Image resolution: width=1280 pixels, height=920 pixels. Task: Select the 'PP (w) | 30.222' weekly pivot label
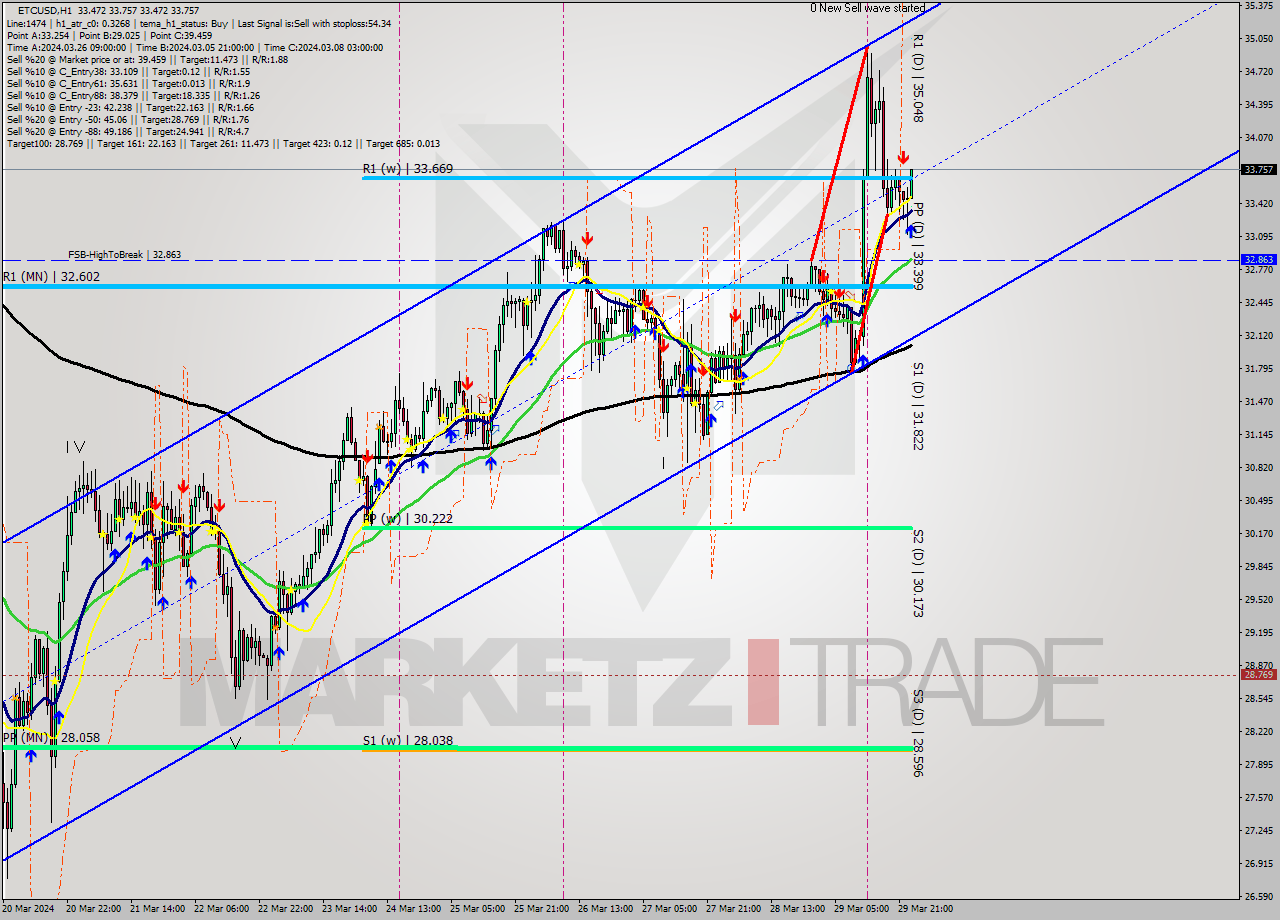(408, 519)
